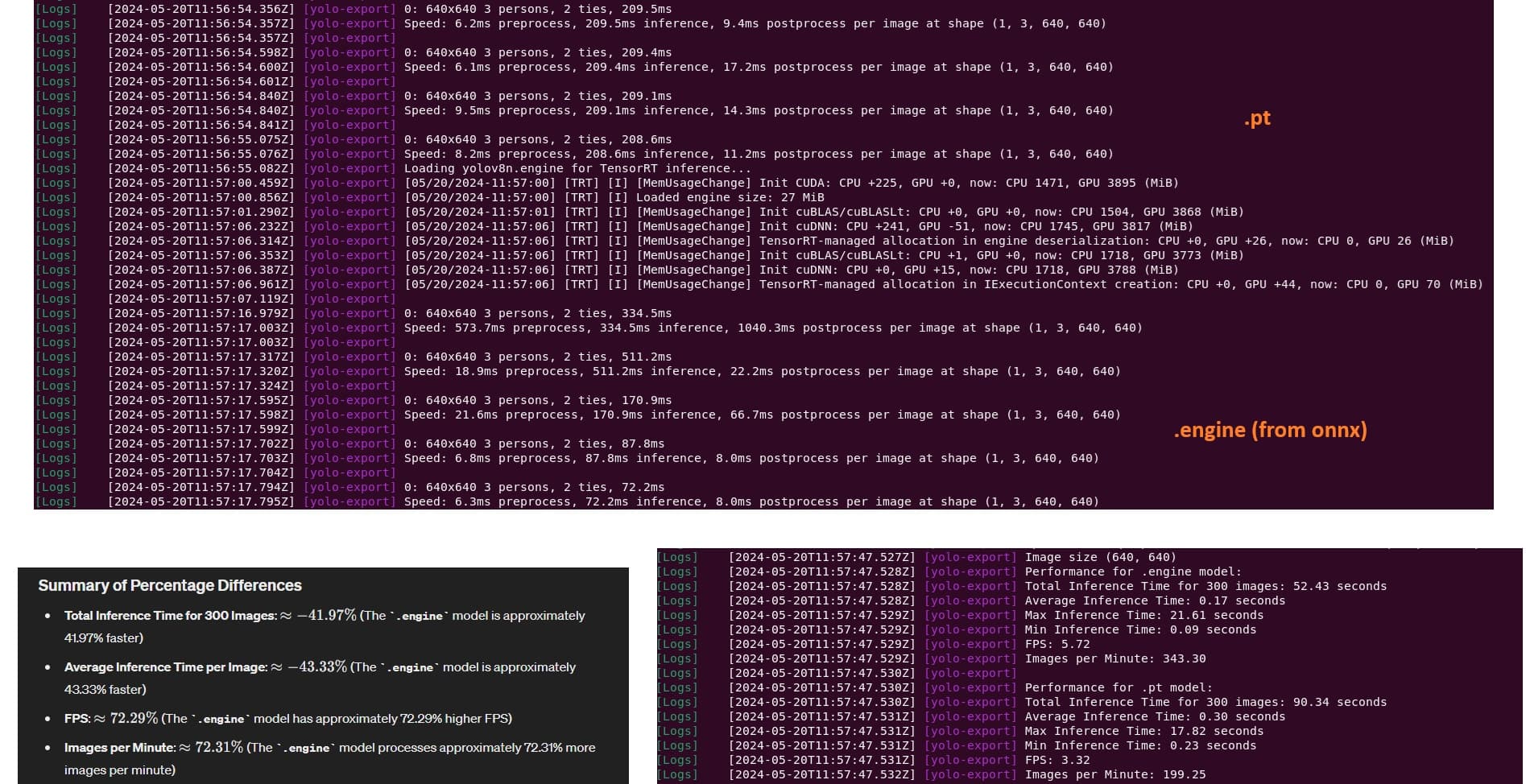Click the orange ".pt" annotation label
This screenshot has width=1526, height=784.
[1256, 118]
